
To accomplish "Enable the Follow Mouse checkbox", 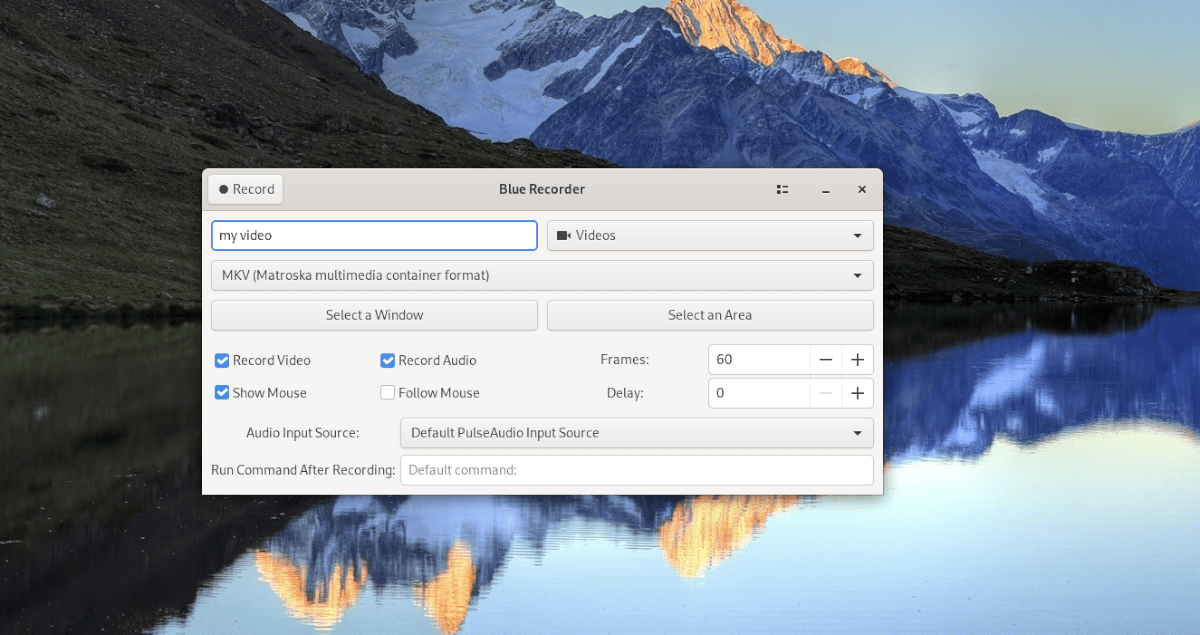I will coord(388,393).
